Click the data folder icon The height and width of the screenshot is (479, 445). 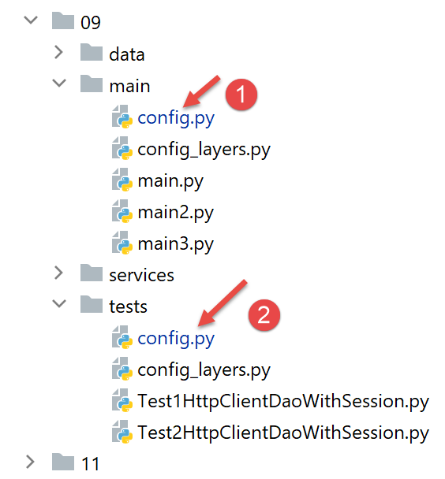click(91, 52)
